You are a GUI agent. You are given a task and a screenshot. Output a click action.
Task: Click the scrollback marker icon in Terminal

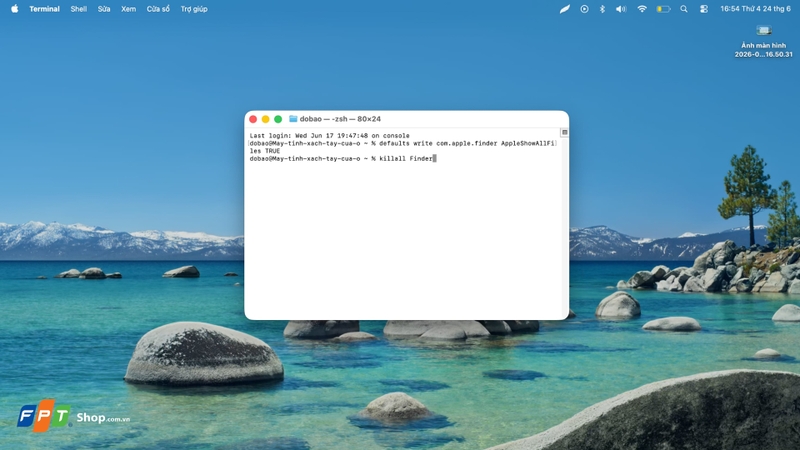564,132
